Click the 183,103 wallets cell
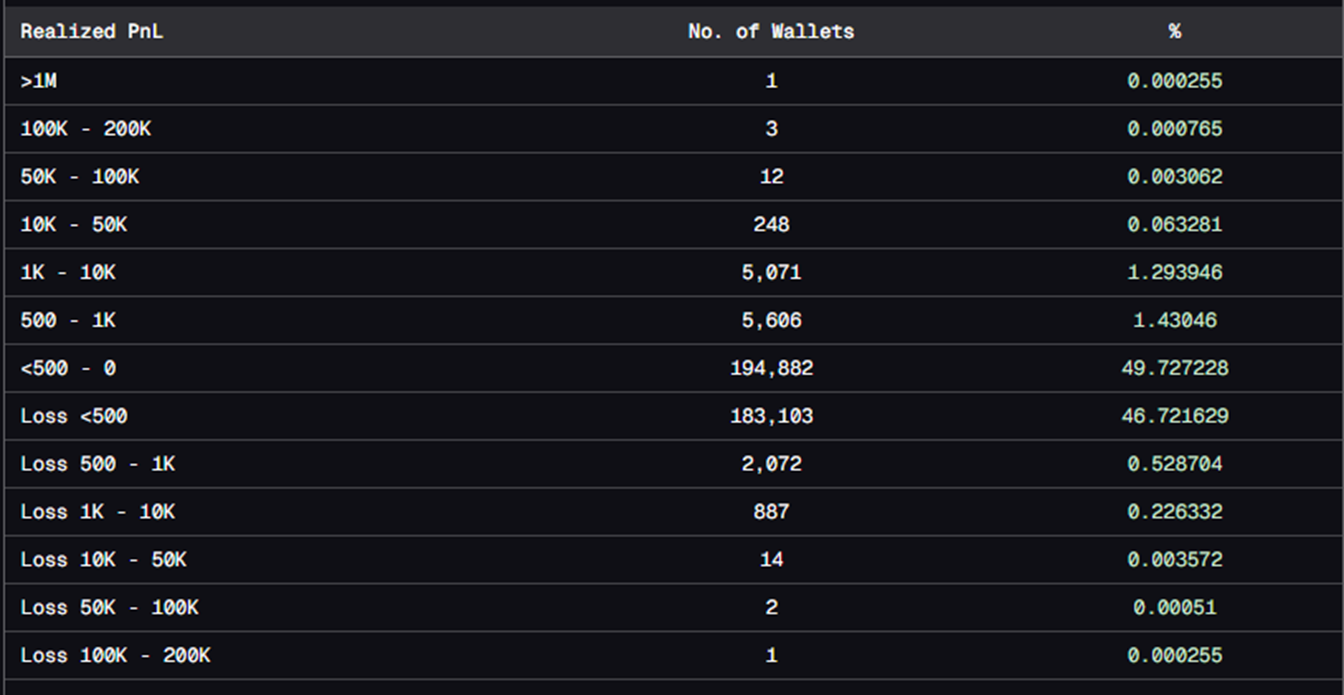This screenshot has width=1344, height=695. point(771,416)
